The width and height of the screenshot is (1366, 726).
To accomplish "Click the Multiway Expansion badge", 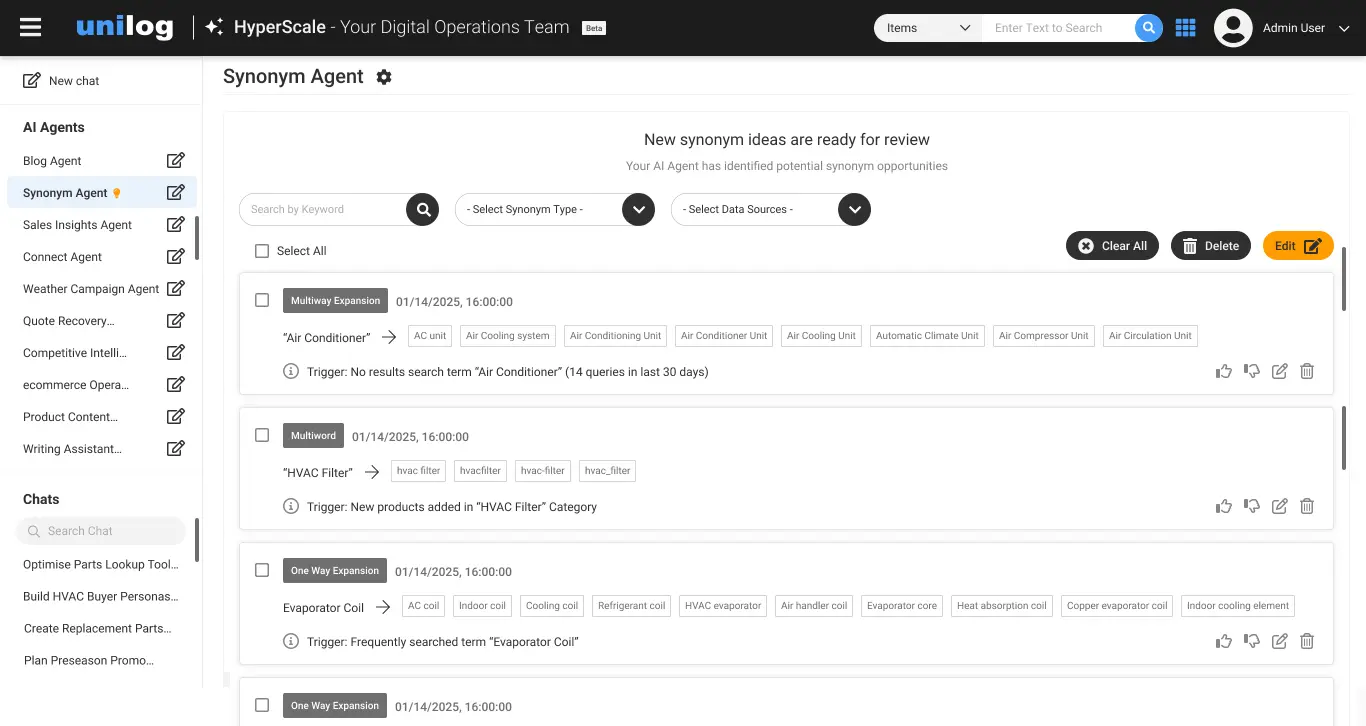I will [335, 300].
